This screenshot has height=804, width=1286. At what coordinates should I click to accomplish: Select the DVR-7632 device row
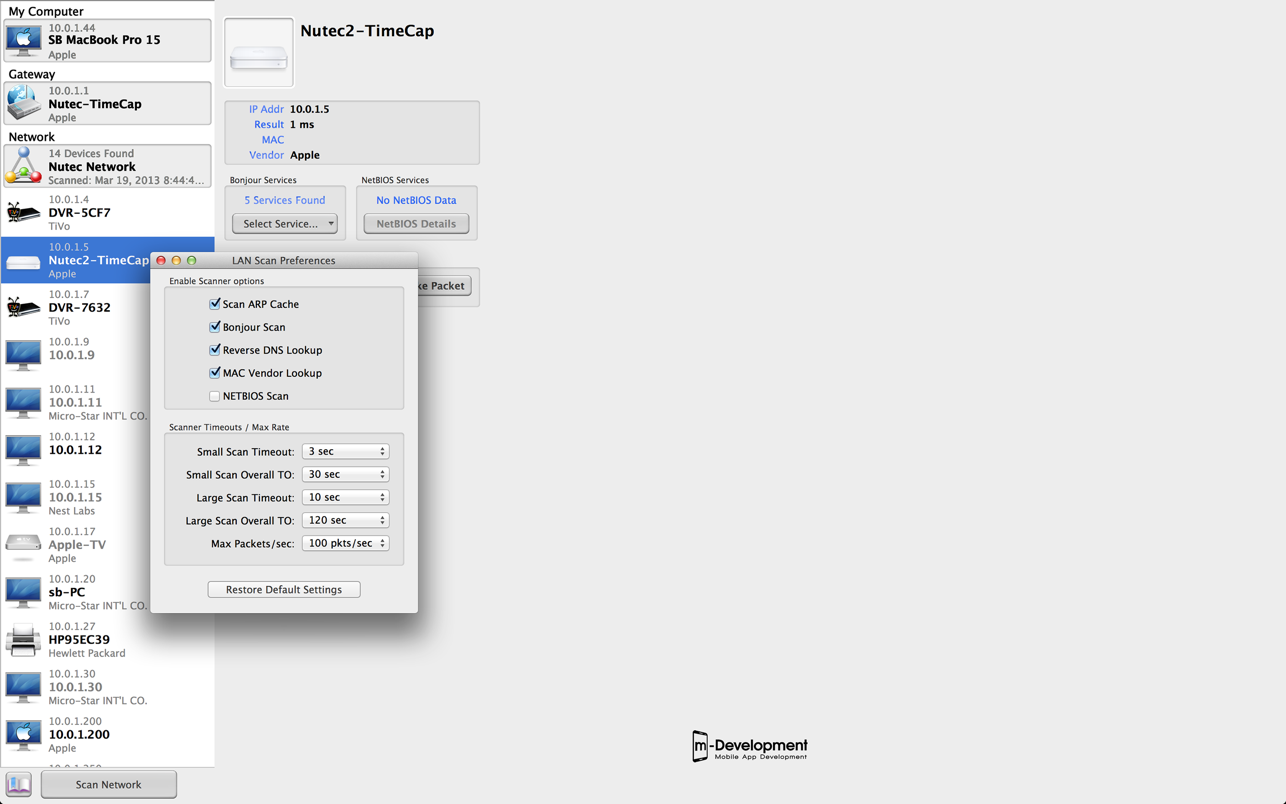point(75,308)
